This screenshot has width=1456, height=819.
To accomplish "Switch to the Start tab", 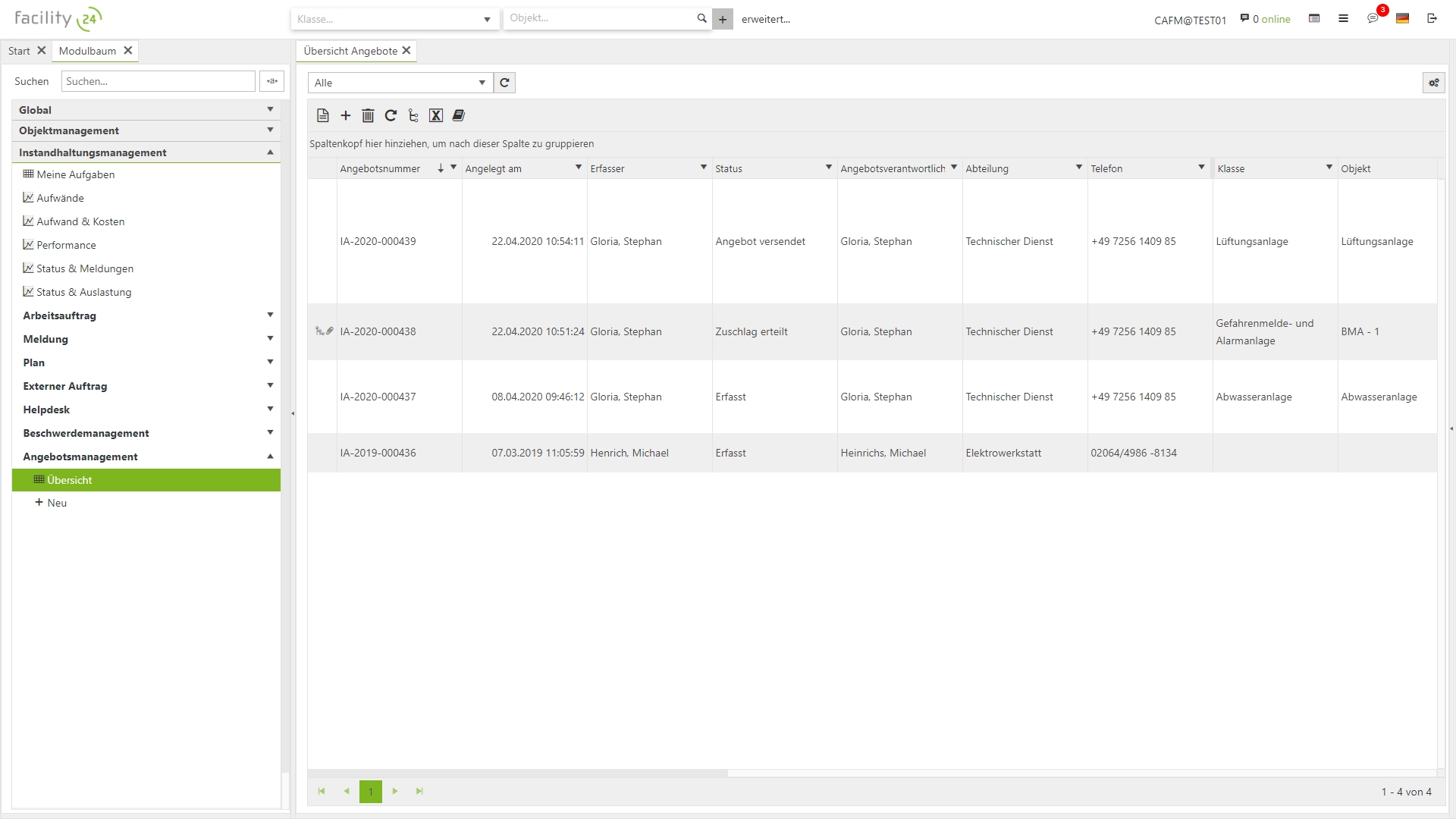I will pyautogui.click(x=19, y=51).
